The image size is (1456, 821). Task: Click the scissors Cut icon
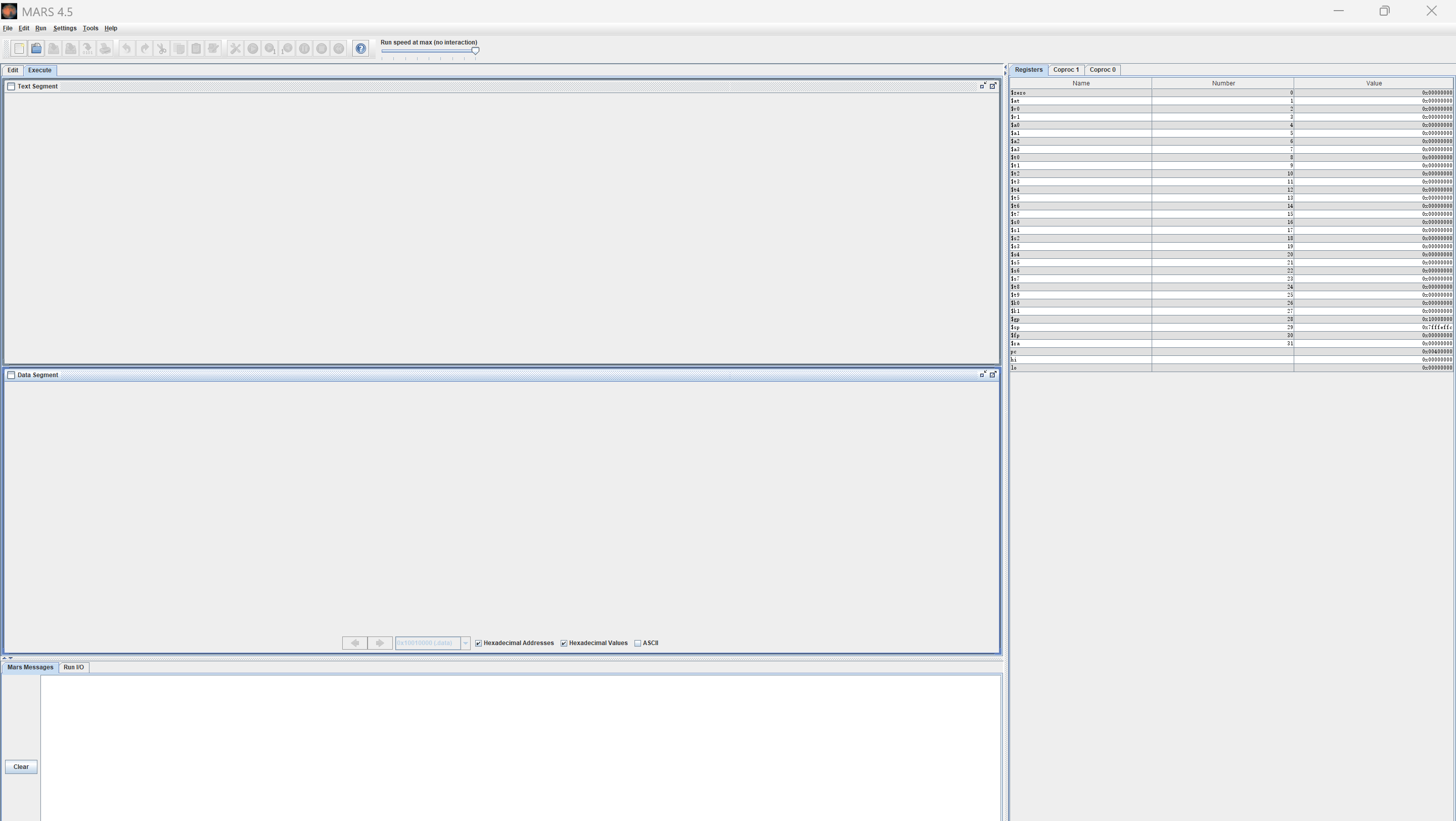tap(162, 49)
